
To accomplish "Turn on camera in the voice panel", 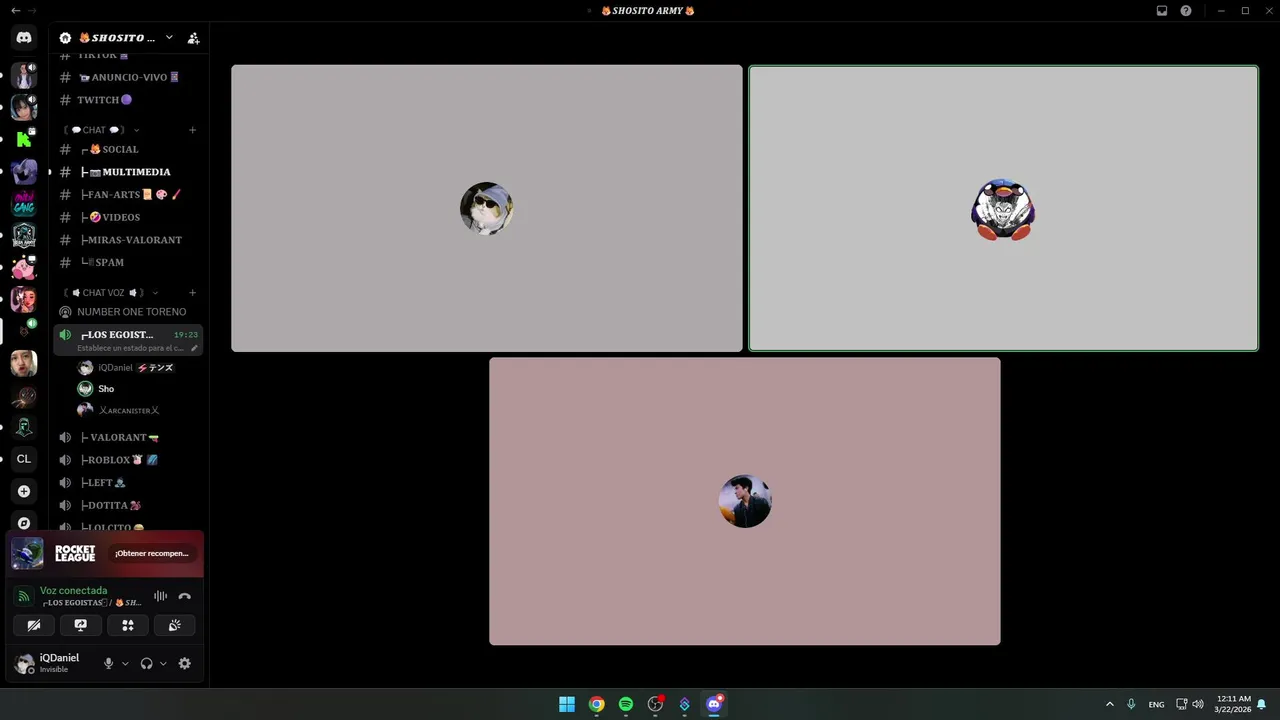I will 34,625.
